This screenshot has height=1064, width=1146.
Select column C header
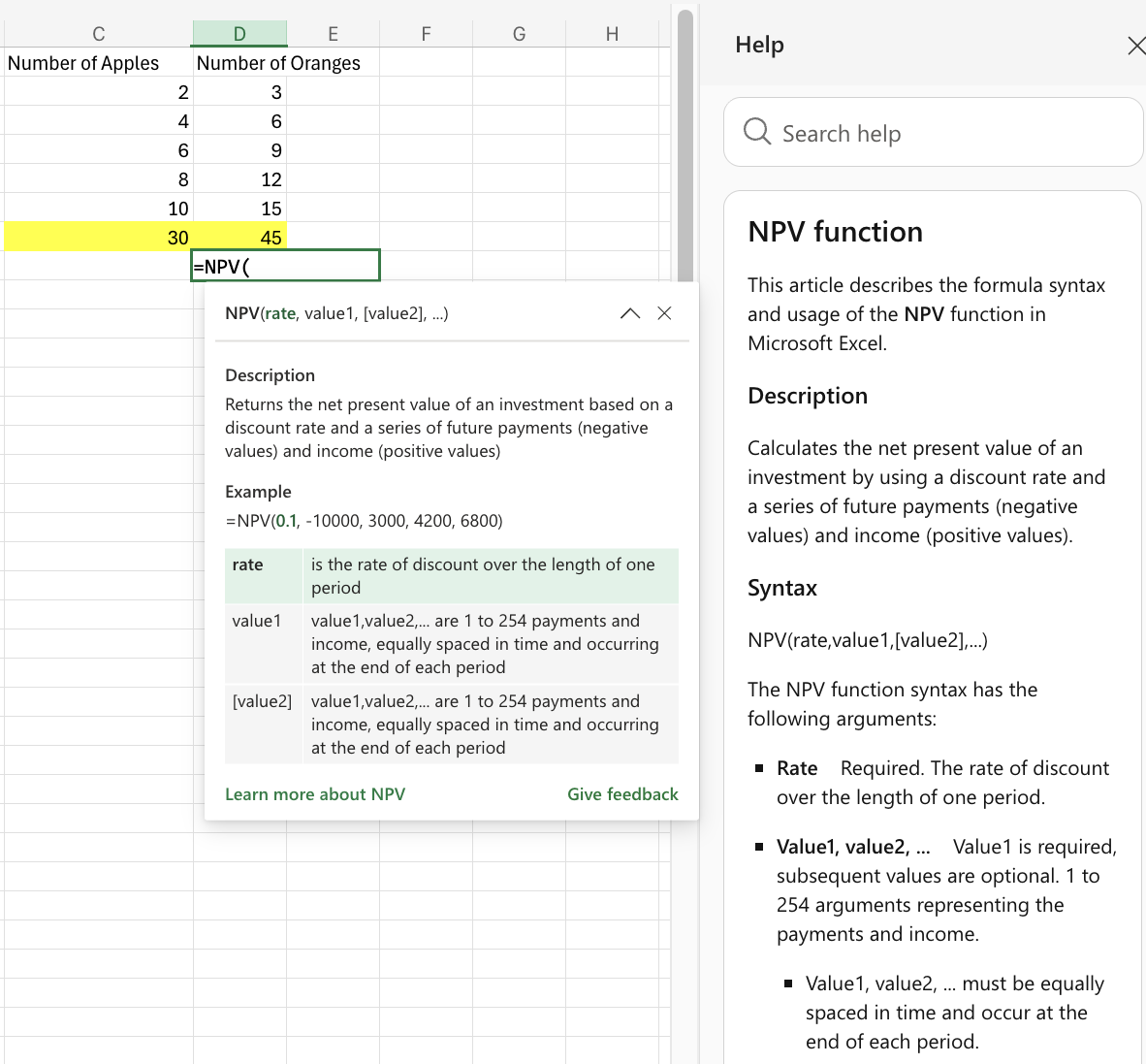pyautogui.click(x=98, y=33)
